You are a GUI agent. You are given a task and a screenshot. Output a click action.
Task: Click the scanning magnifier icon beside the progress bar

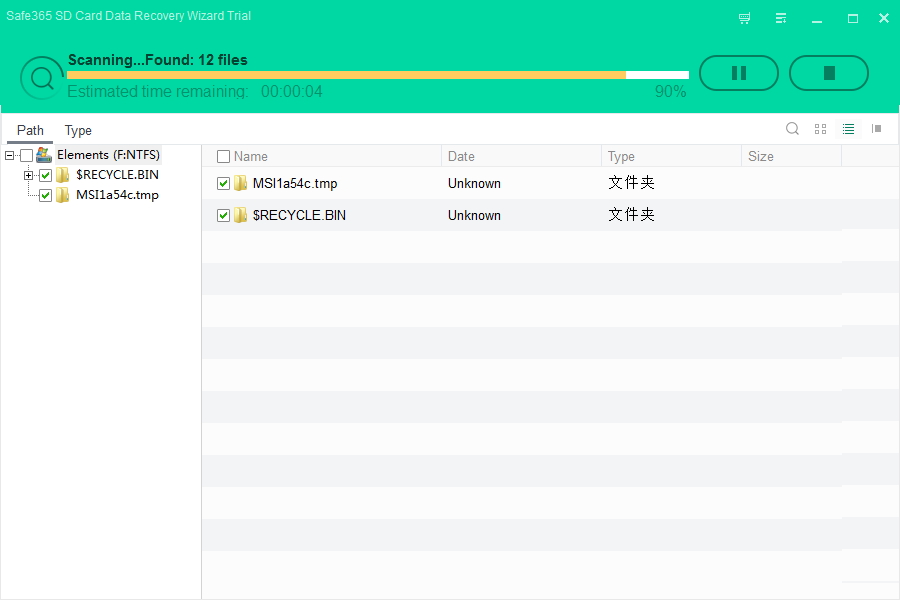[x=41, y=78]
